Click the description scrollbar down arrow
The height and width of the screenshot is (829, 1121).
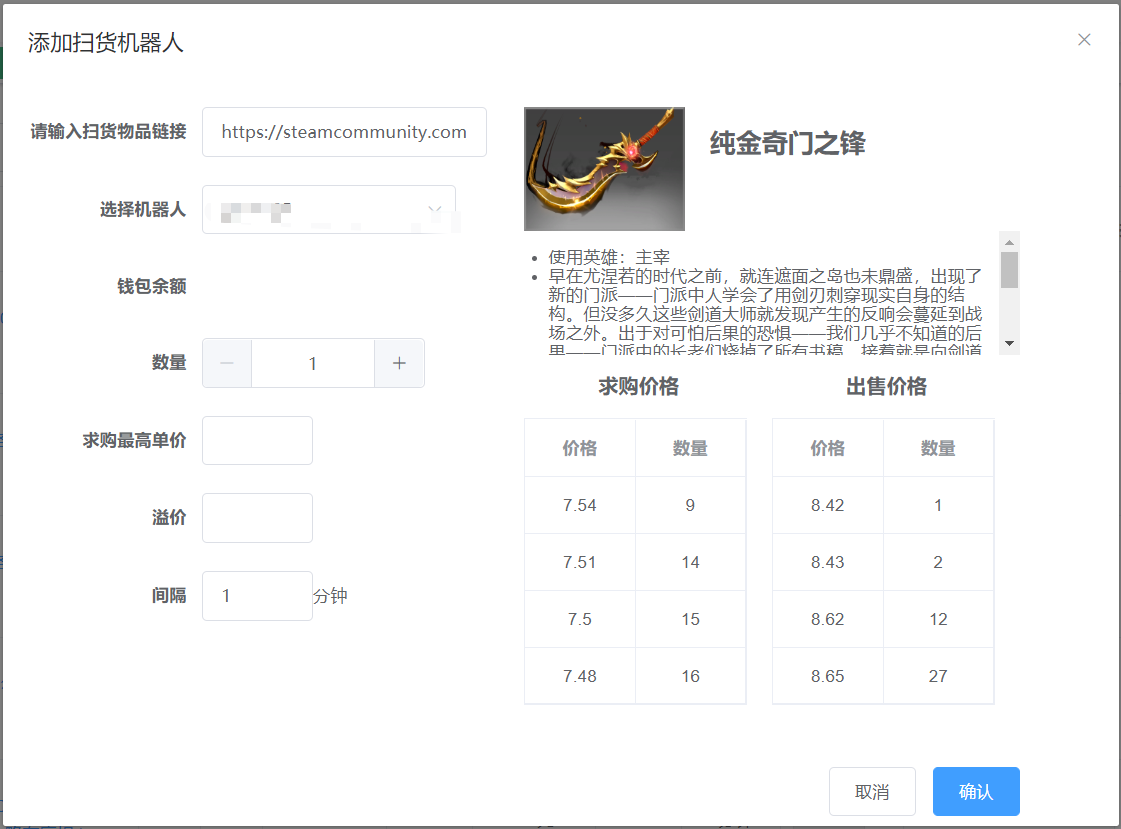pyautogui.click(x=1009, y=344)
